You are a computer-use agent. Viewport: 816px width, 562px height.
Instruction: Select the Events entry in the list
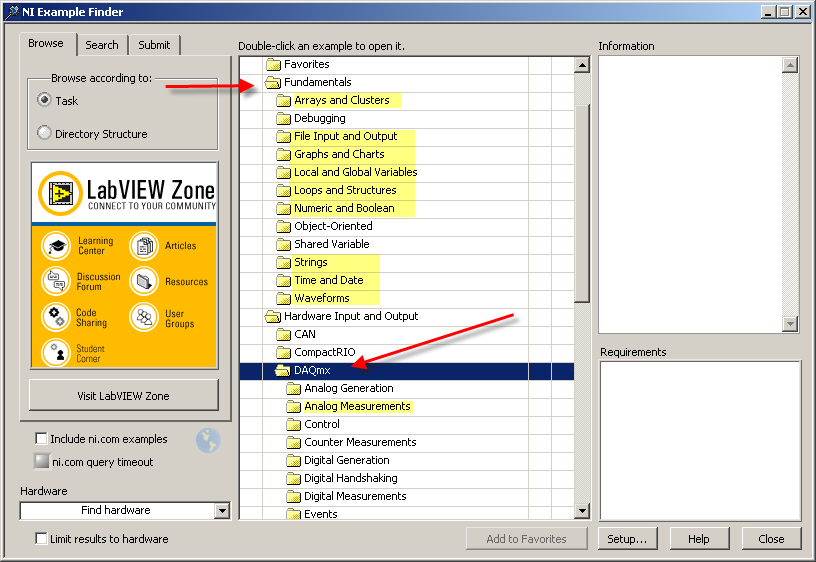(x=321, y=514)
